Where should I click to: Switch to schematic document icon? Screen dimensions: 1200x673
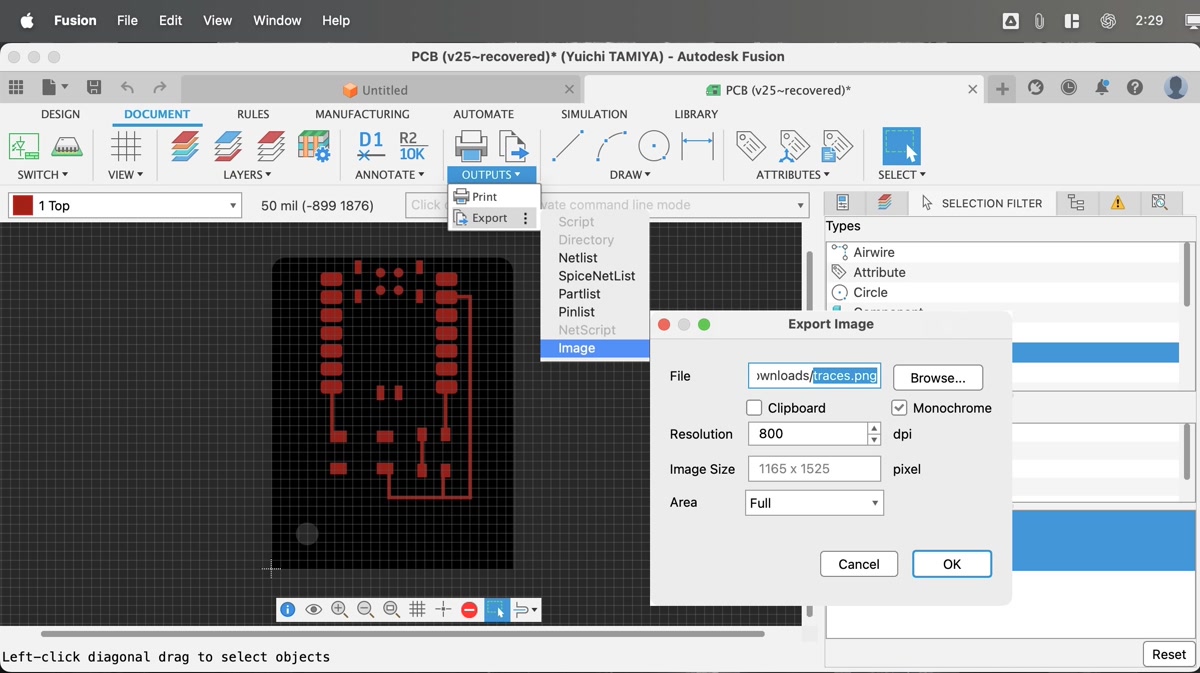coord(24,146)
